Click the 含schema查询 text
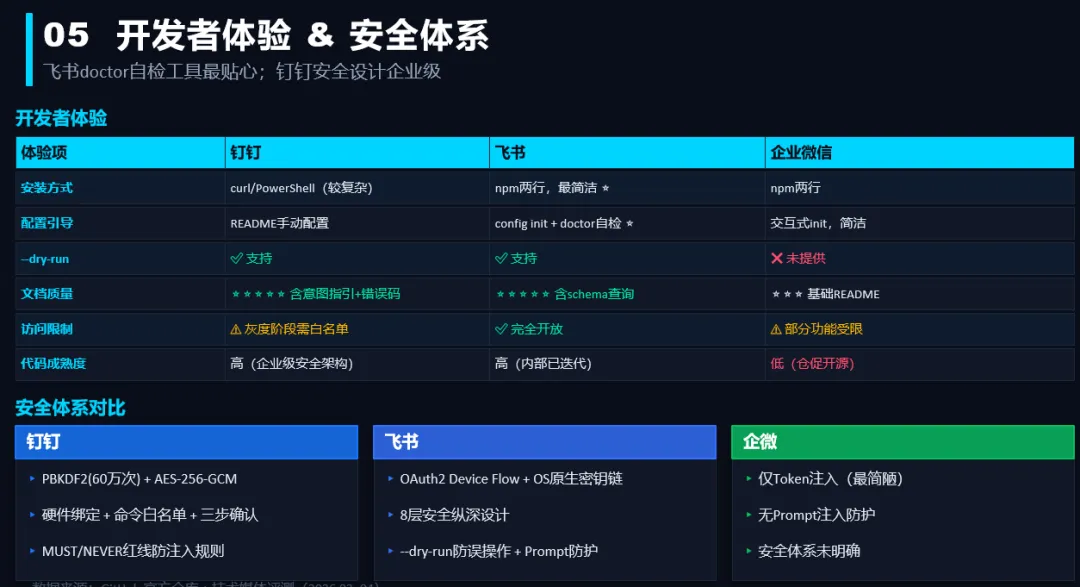Image resolution: width=1080 pixels, height=587 pixels. pyautogui.click(x=594, y=294)
